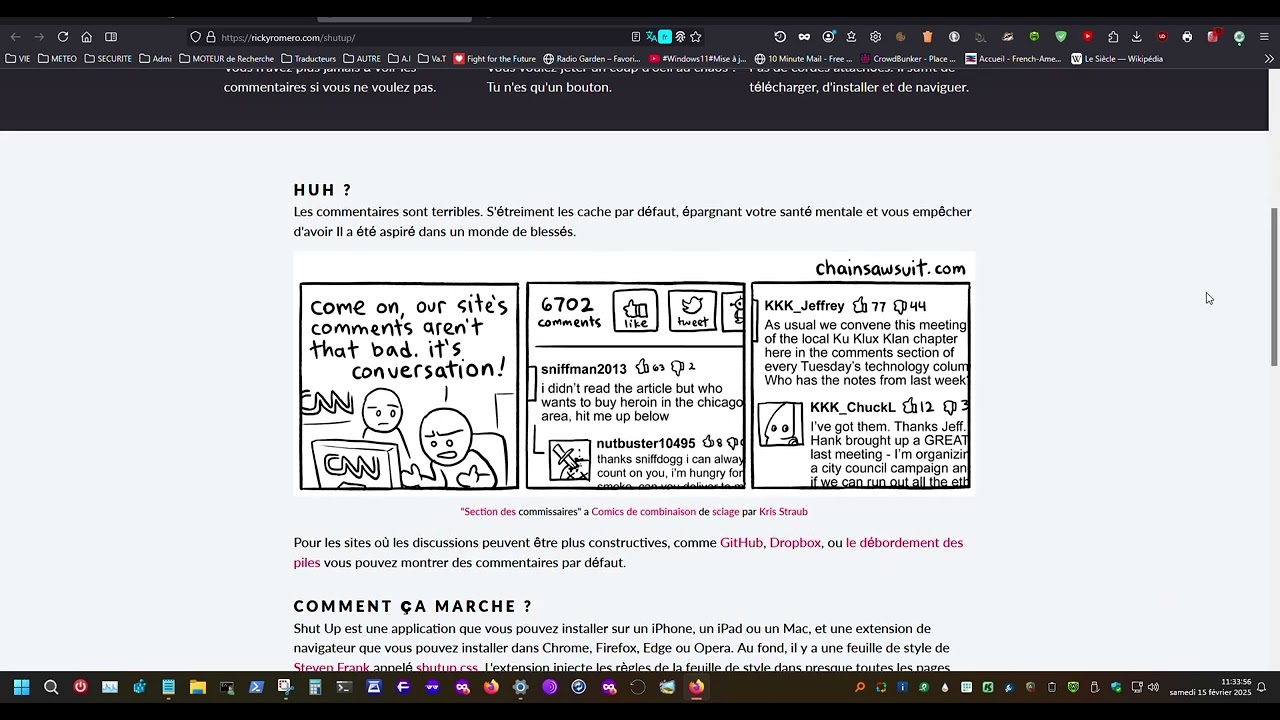Open the extensions puzzle-piece icon
This screenshot has height=720, width=1280.
tap(1113, 37)
